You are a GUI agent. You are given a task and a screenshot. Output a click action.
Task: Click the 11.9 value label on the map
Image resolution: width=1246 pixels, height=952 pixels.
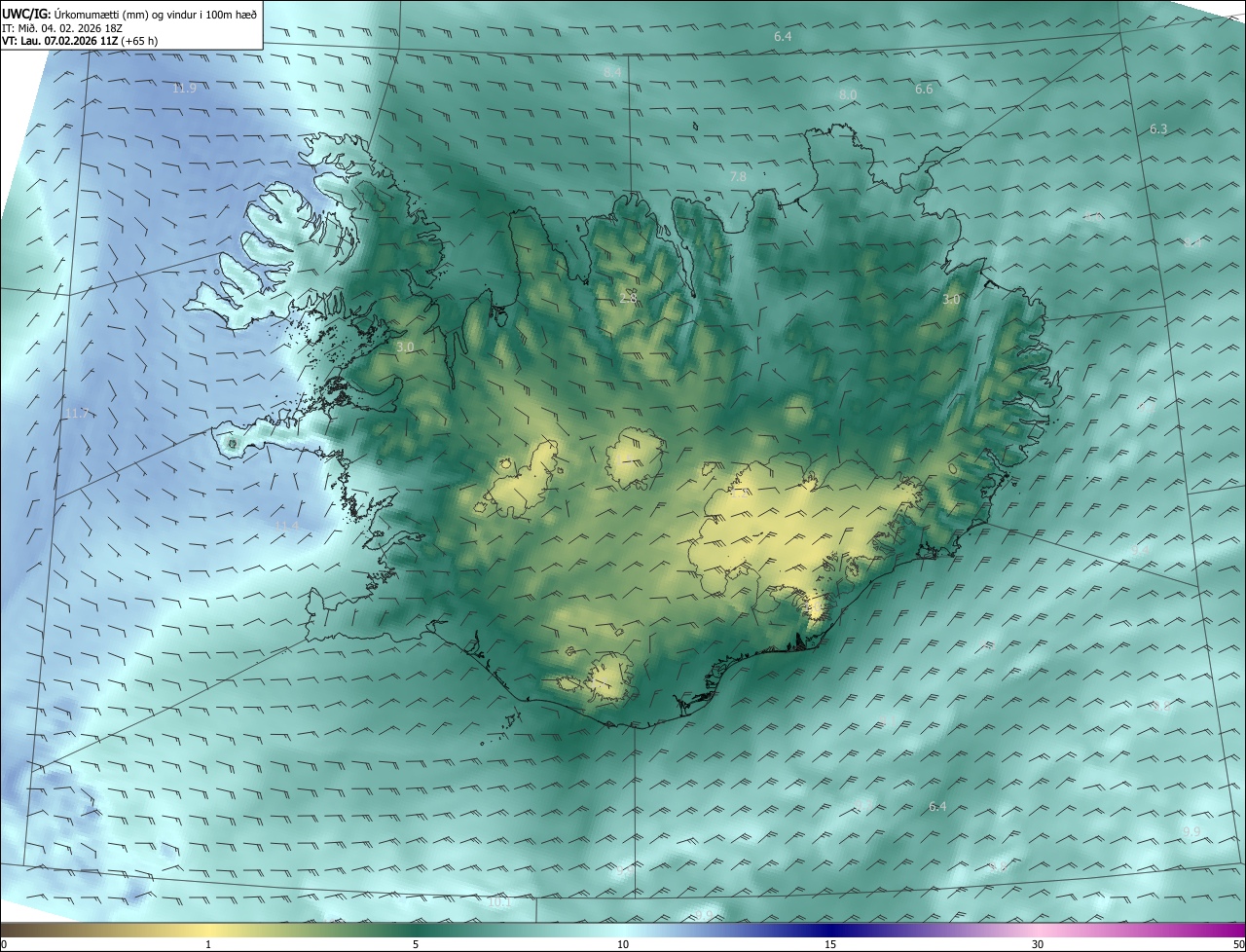pyautogui.click(x=184, y=89)
